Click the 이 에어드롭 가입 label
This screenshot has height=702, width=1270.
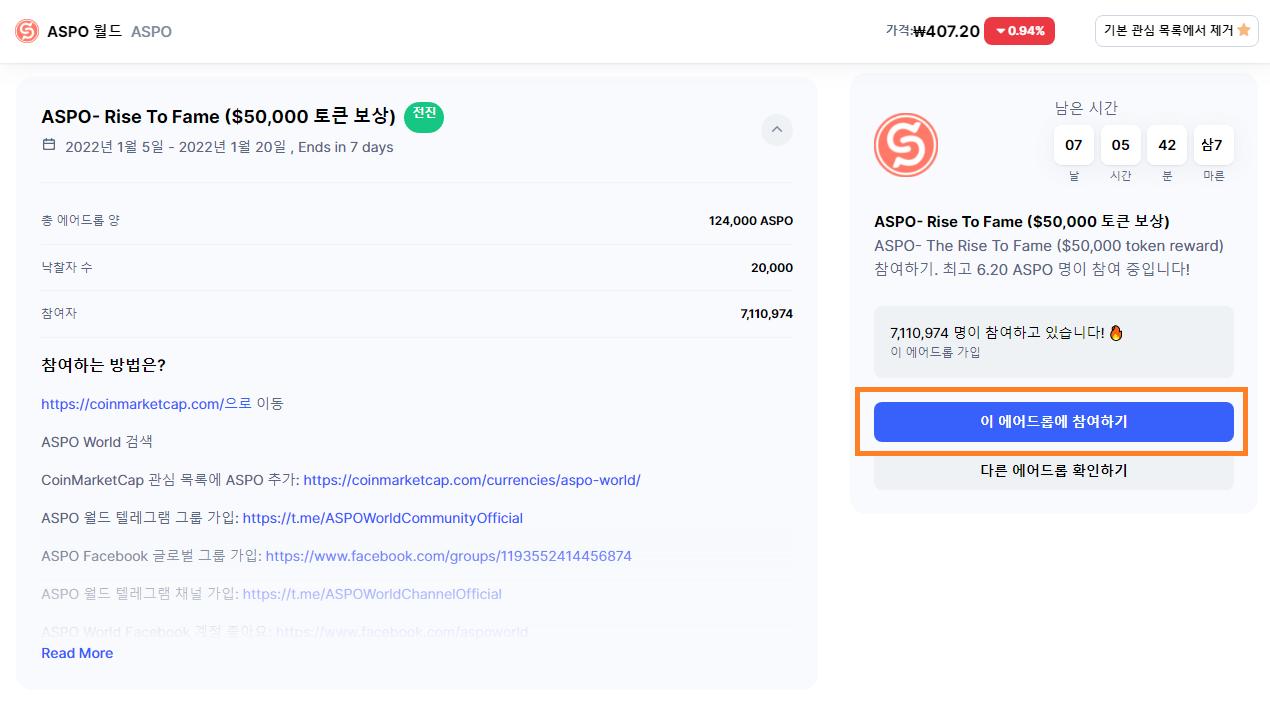click(x=935, y=352)
